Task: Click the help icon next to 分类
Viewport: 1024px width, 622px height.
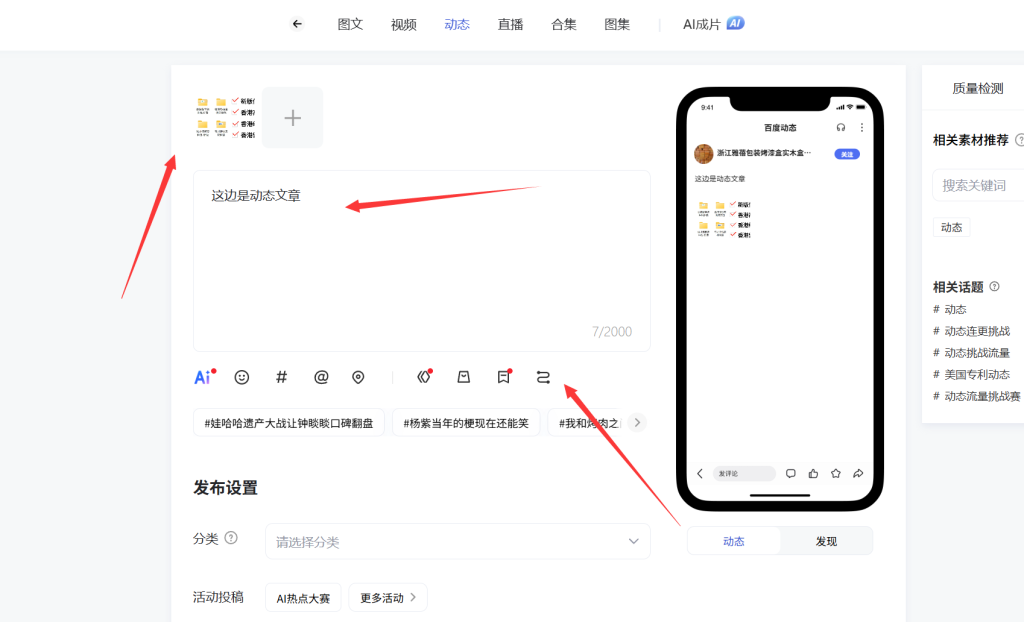Action: [231, 538]
